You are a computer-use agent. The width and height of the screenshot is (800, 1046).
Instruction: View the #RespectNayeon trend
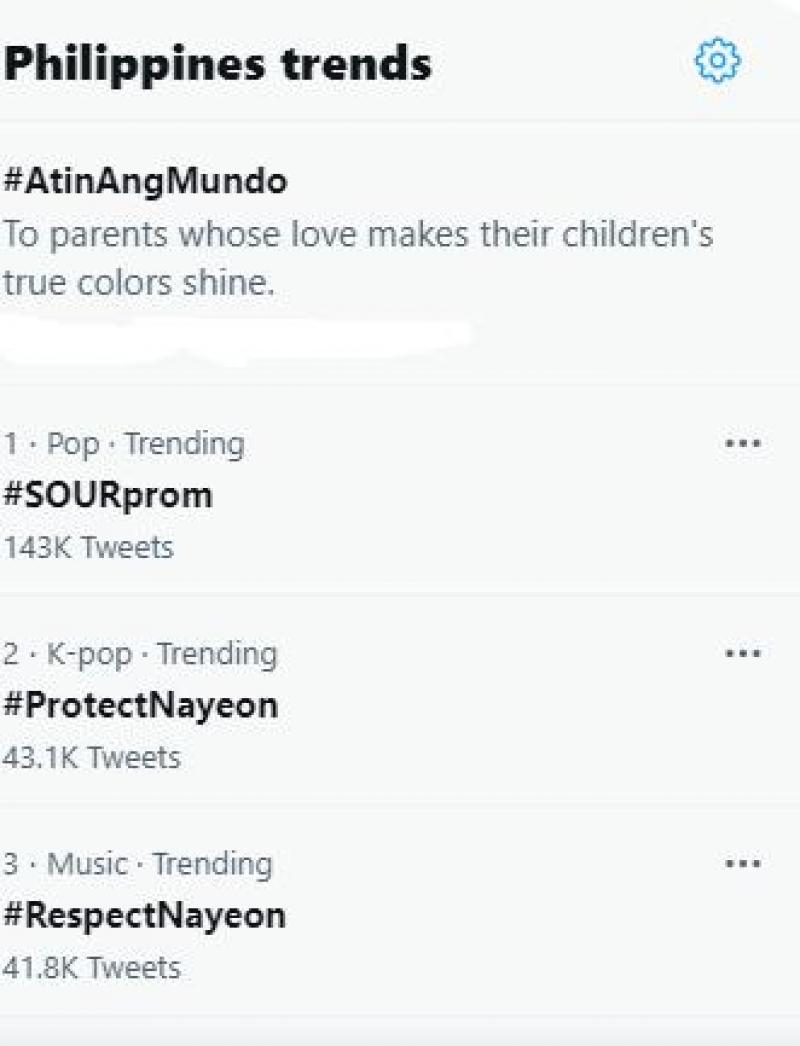144,915
